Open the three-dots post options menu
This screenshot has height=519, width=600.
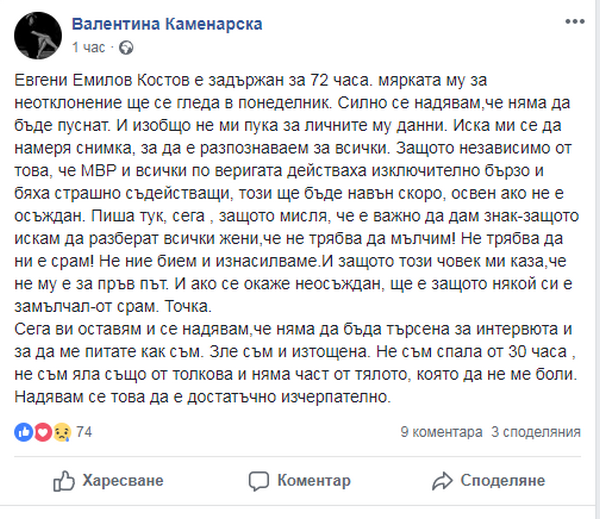click(x=575, y=22)
